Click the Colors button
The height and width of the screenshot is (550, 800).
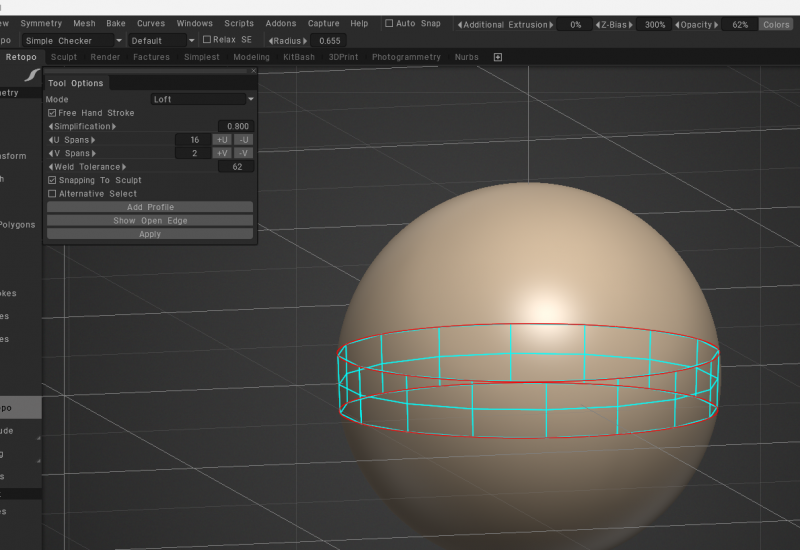click(x=777, y=24)
